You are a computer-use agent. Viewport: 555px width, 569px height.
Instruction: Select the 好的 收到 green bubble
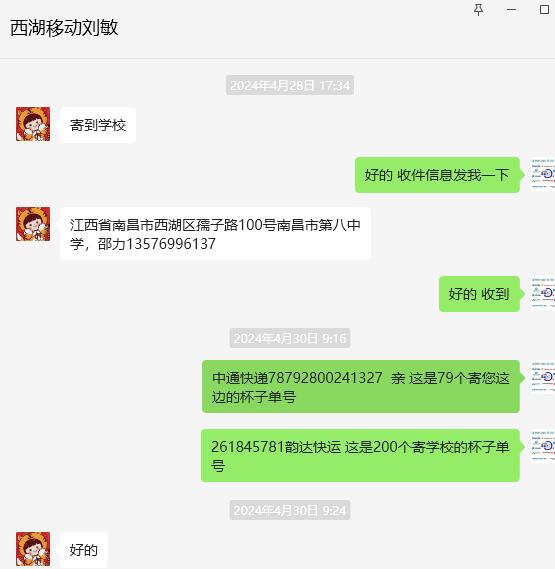pos(479,294)
